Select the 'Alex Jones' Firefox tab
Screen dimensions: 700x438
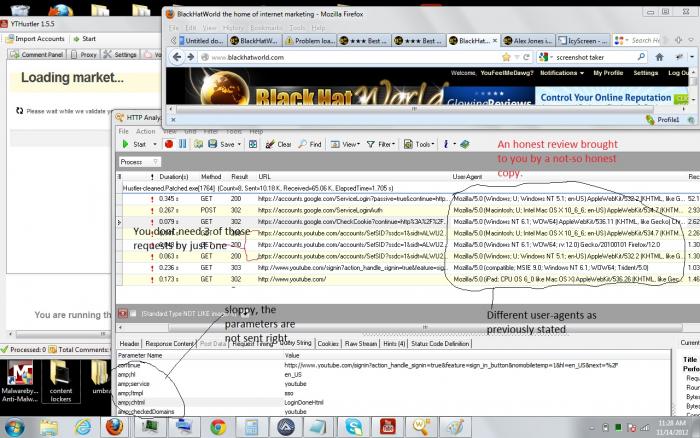click(x=528, y=41)
